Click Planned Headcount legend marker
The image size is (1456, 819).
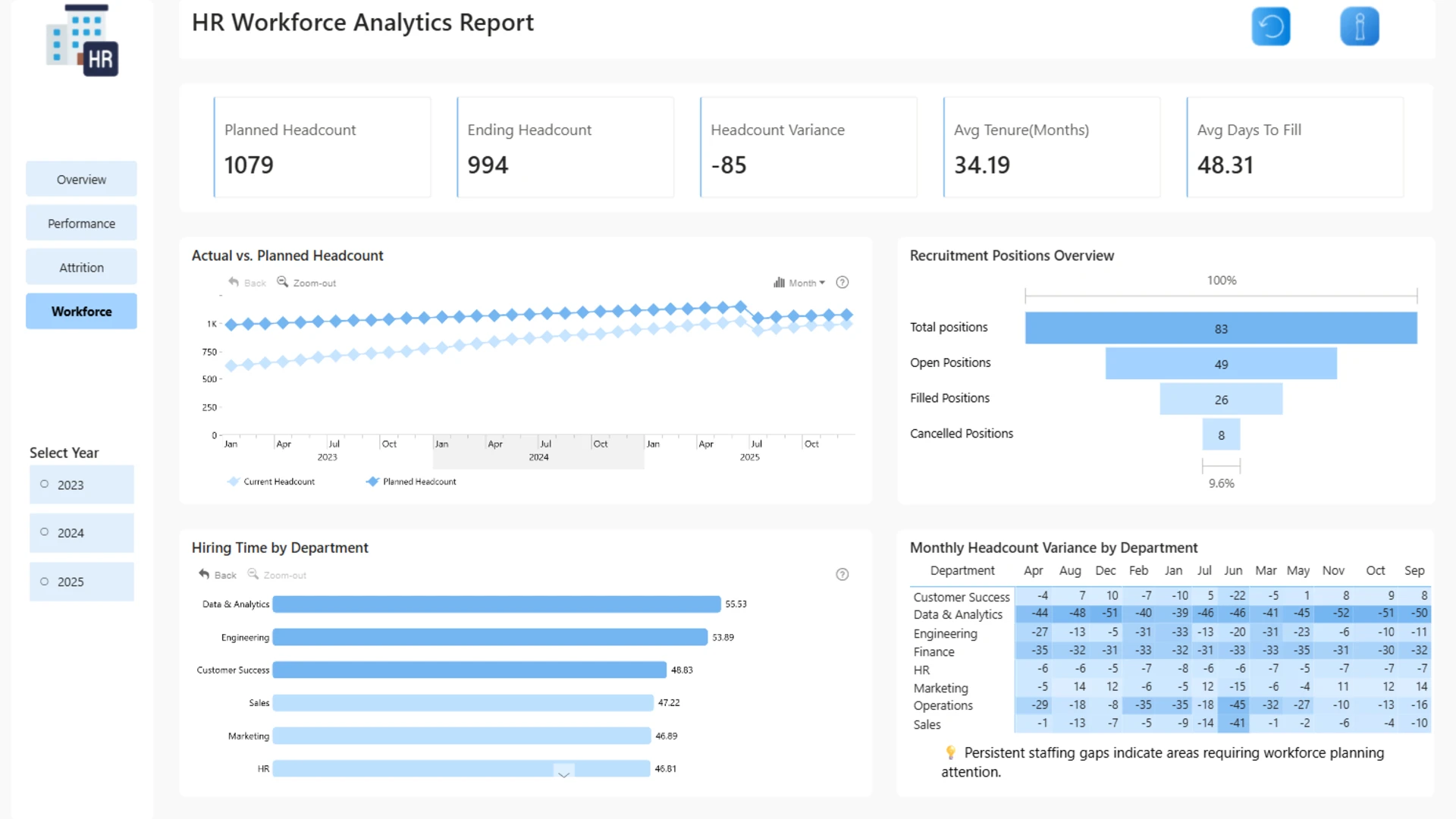tap(372, 482)
